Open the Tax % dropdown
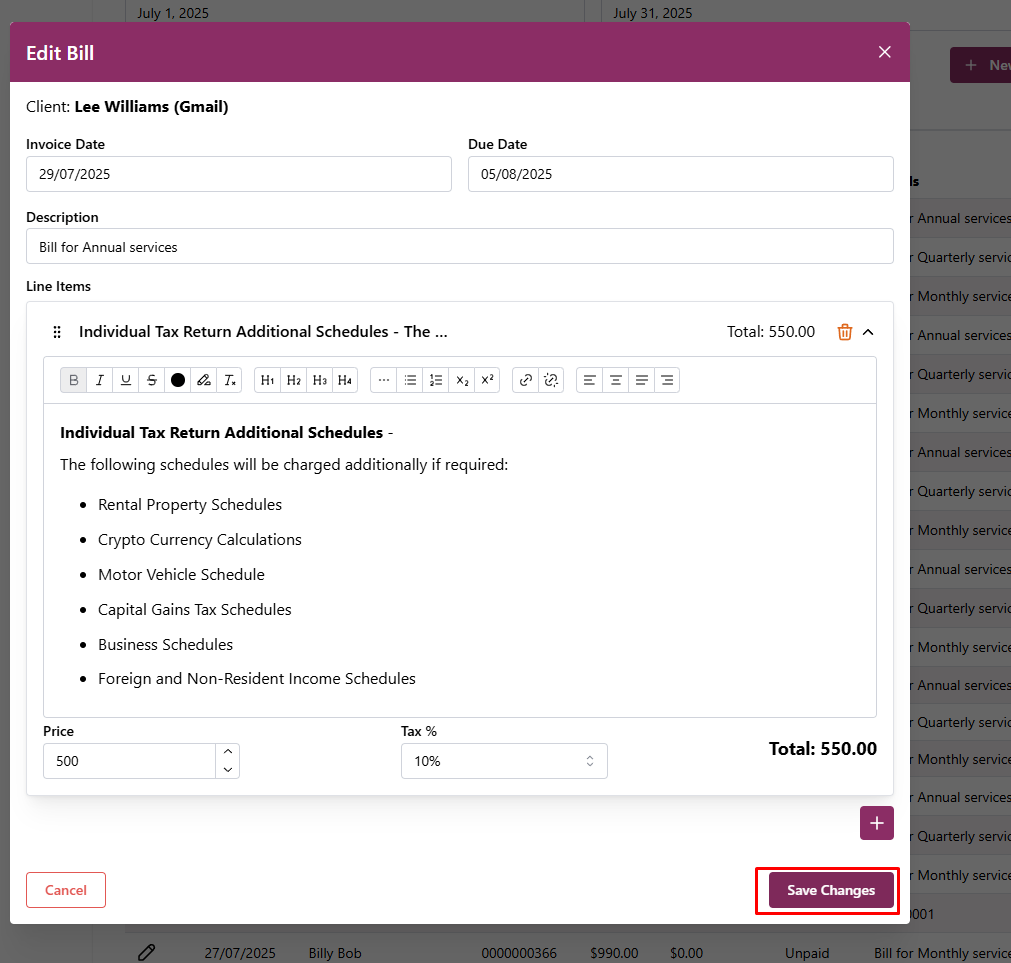 (504, 761)
